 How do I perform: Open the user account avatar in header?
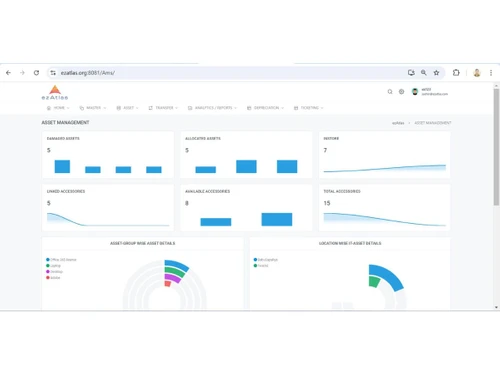pos(415,92)
